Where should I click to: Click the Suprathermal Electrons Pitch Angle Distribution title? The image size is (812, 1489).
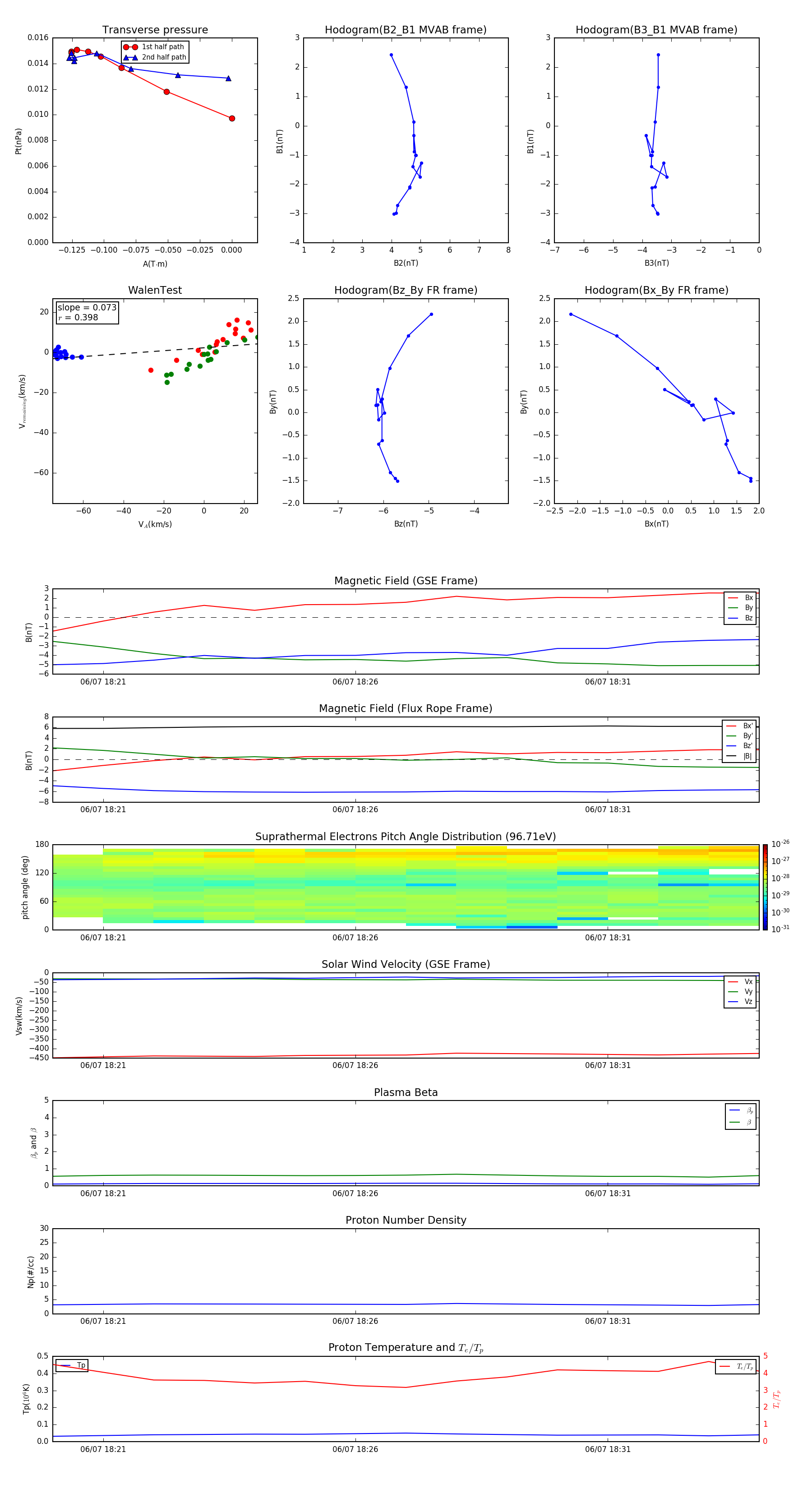point(406,837)
